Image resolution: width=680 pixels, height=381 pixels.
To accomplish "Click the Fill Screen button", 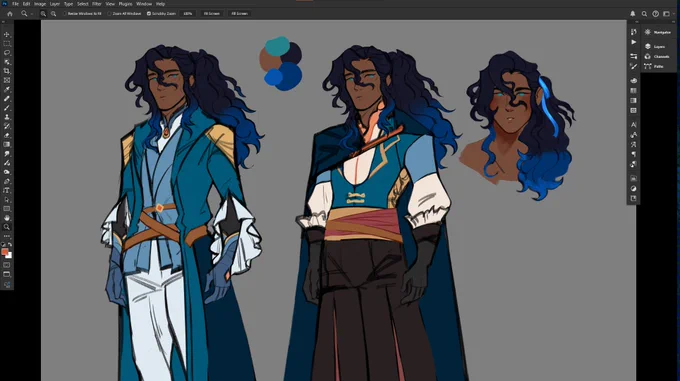I will pos(239,14).
